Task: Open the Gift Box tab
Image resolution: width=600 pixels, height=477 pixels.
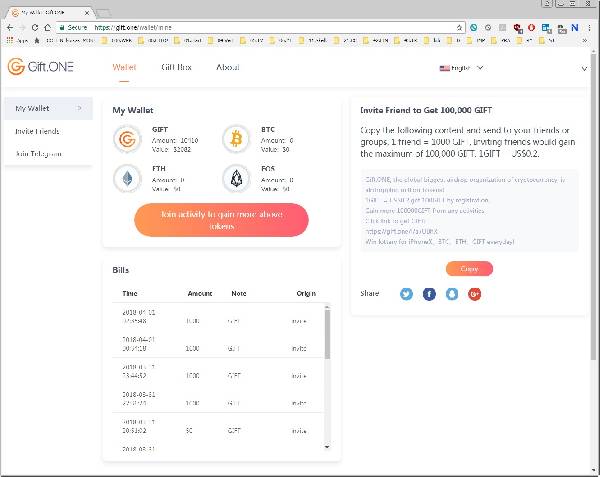Action: point(176,67)
